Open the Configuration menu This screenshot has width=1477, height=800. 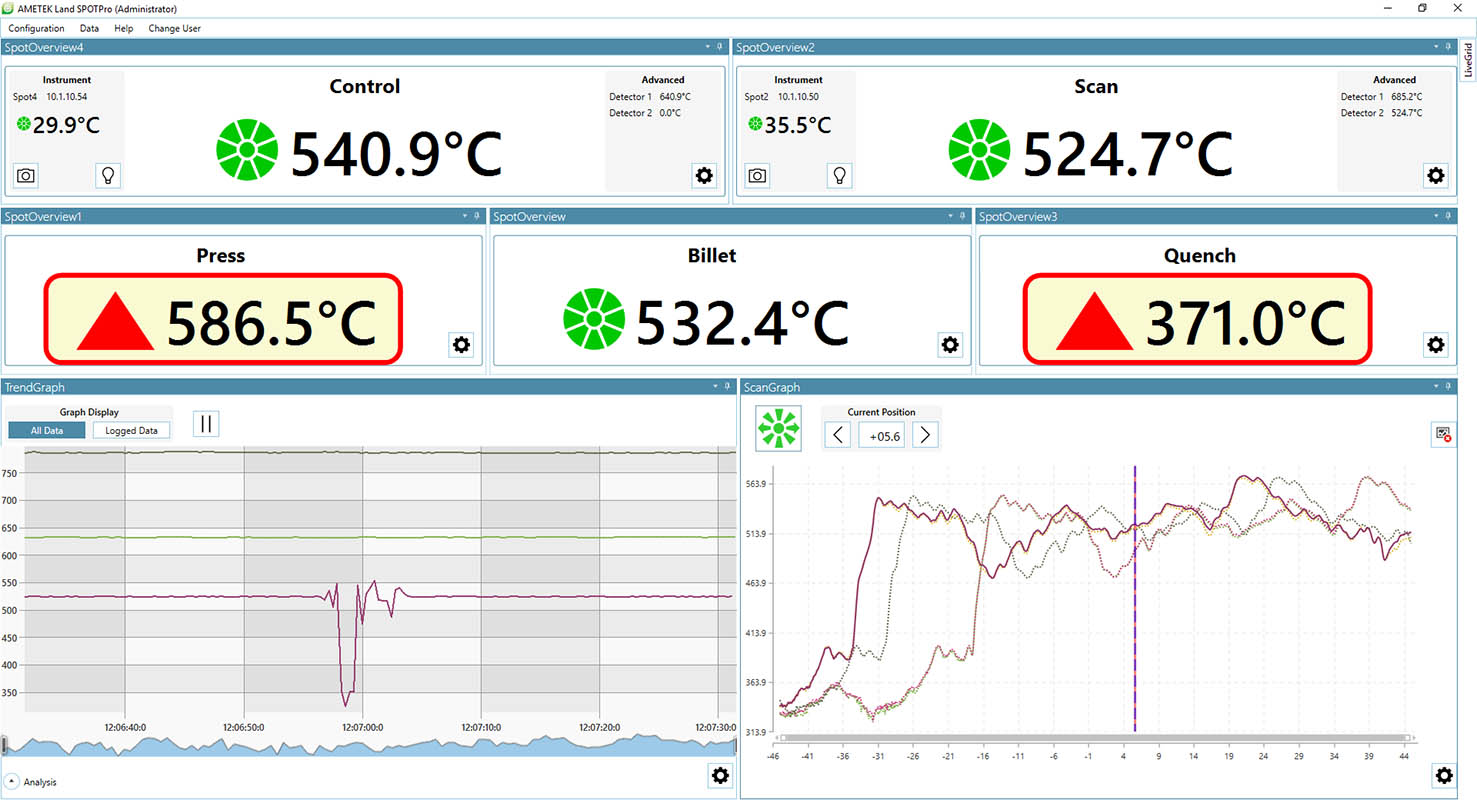[36, 28]
